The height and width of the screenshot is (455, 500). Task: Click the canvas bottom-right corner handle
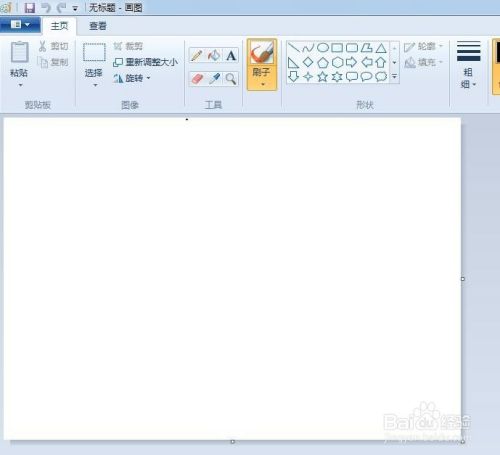(463, 442)
